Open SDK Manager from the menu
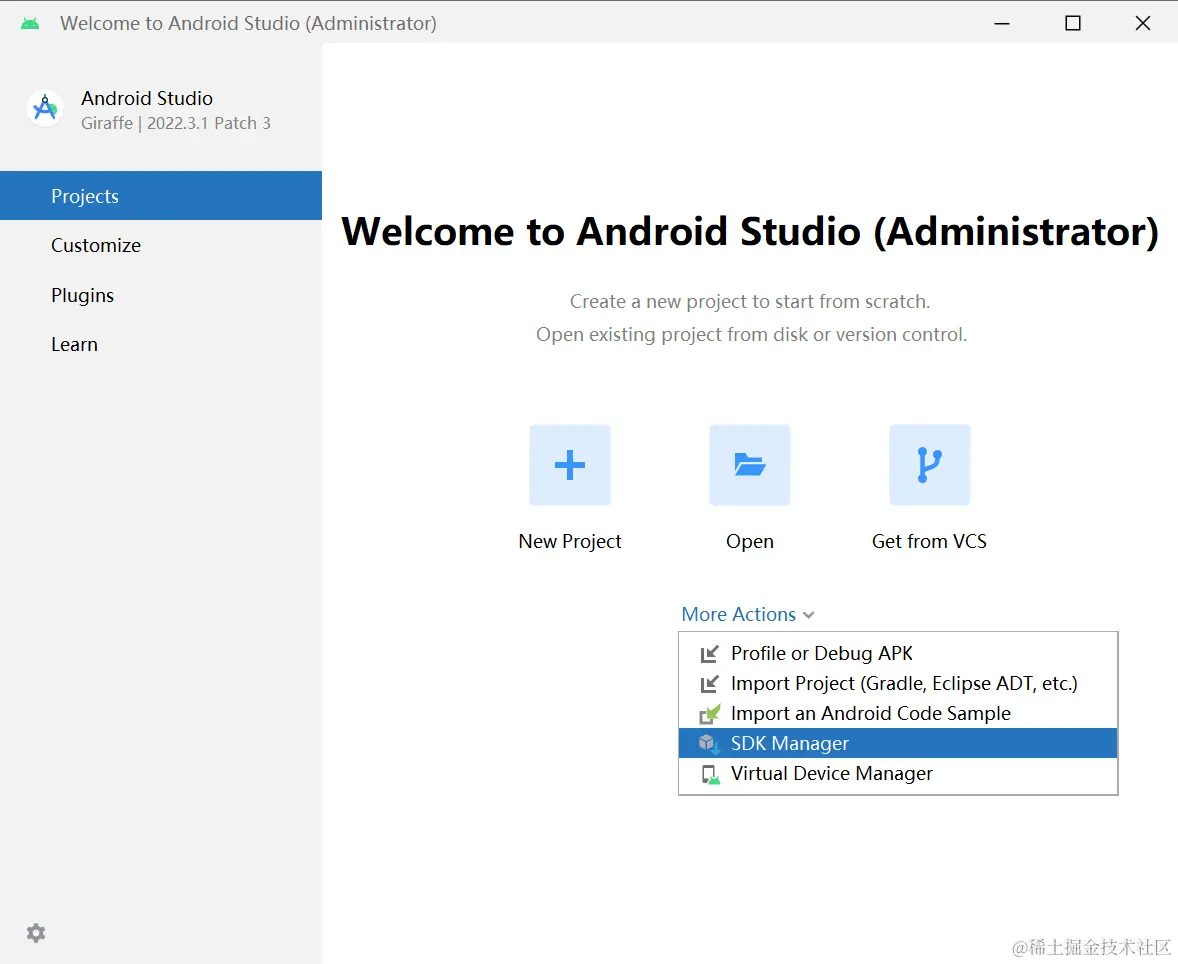Image resolution: width=1178 pixels, height=964 pixels. pos(898,743)
